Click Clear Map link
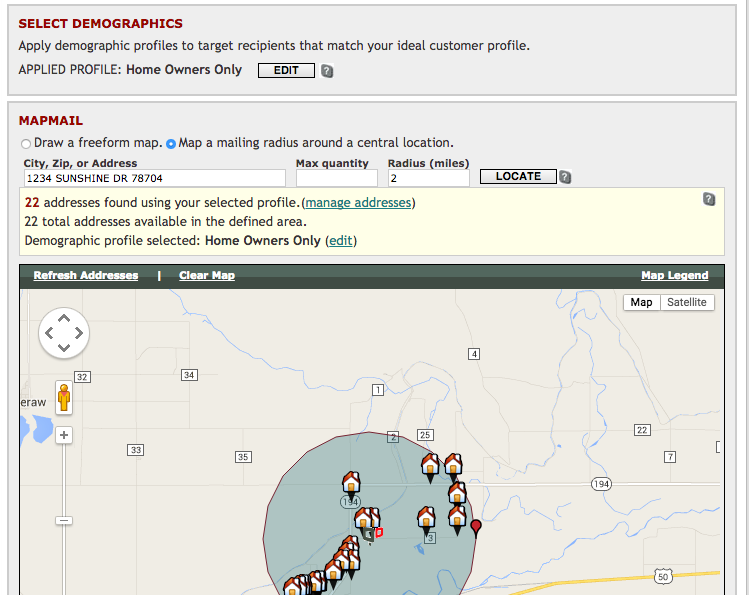The height and width of the screenshot is (595, 749). 207,276
